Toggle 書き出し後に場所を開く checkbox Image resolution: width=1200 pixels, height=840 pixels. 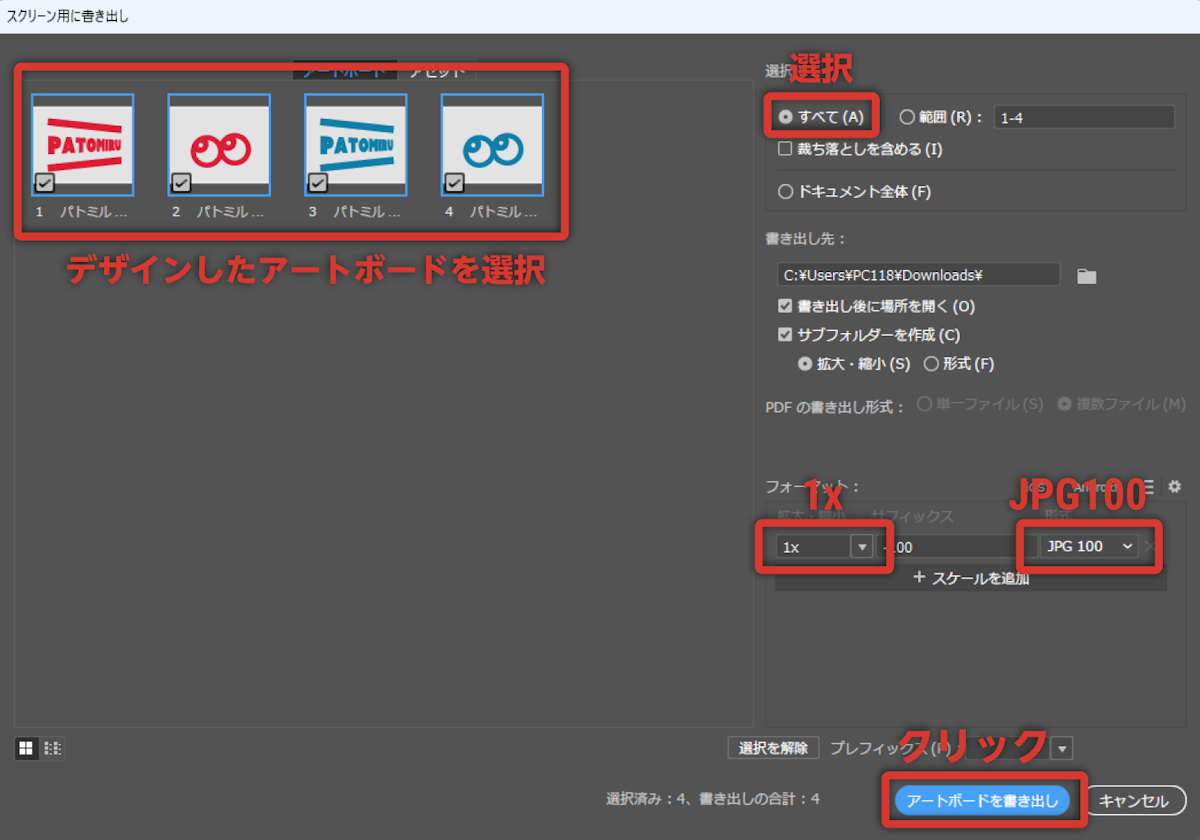click(x=786, y=306)
